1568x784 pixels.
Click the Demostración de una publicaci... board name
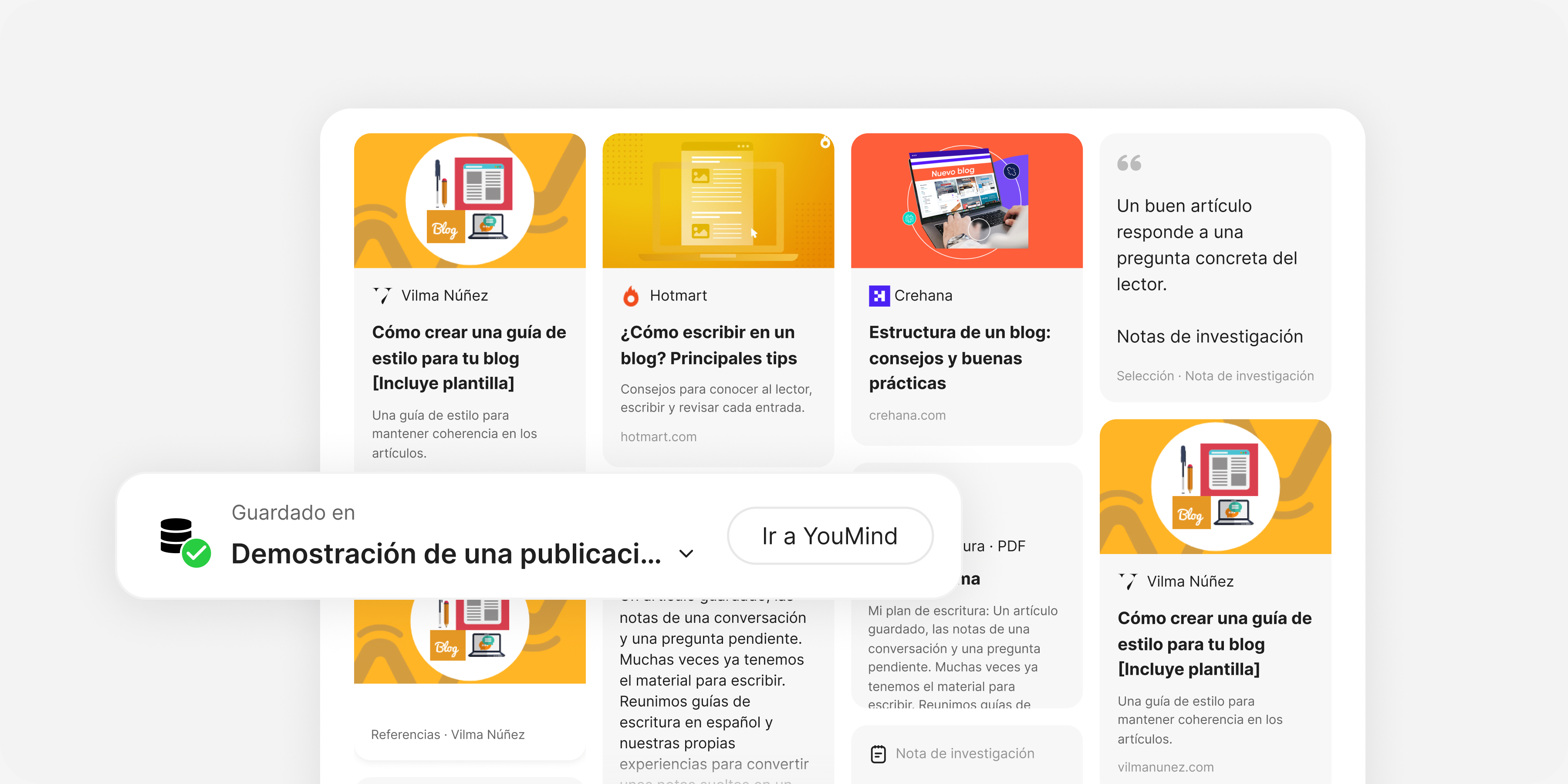(446, 554)
